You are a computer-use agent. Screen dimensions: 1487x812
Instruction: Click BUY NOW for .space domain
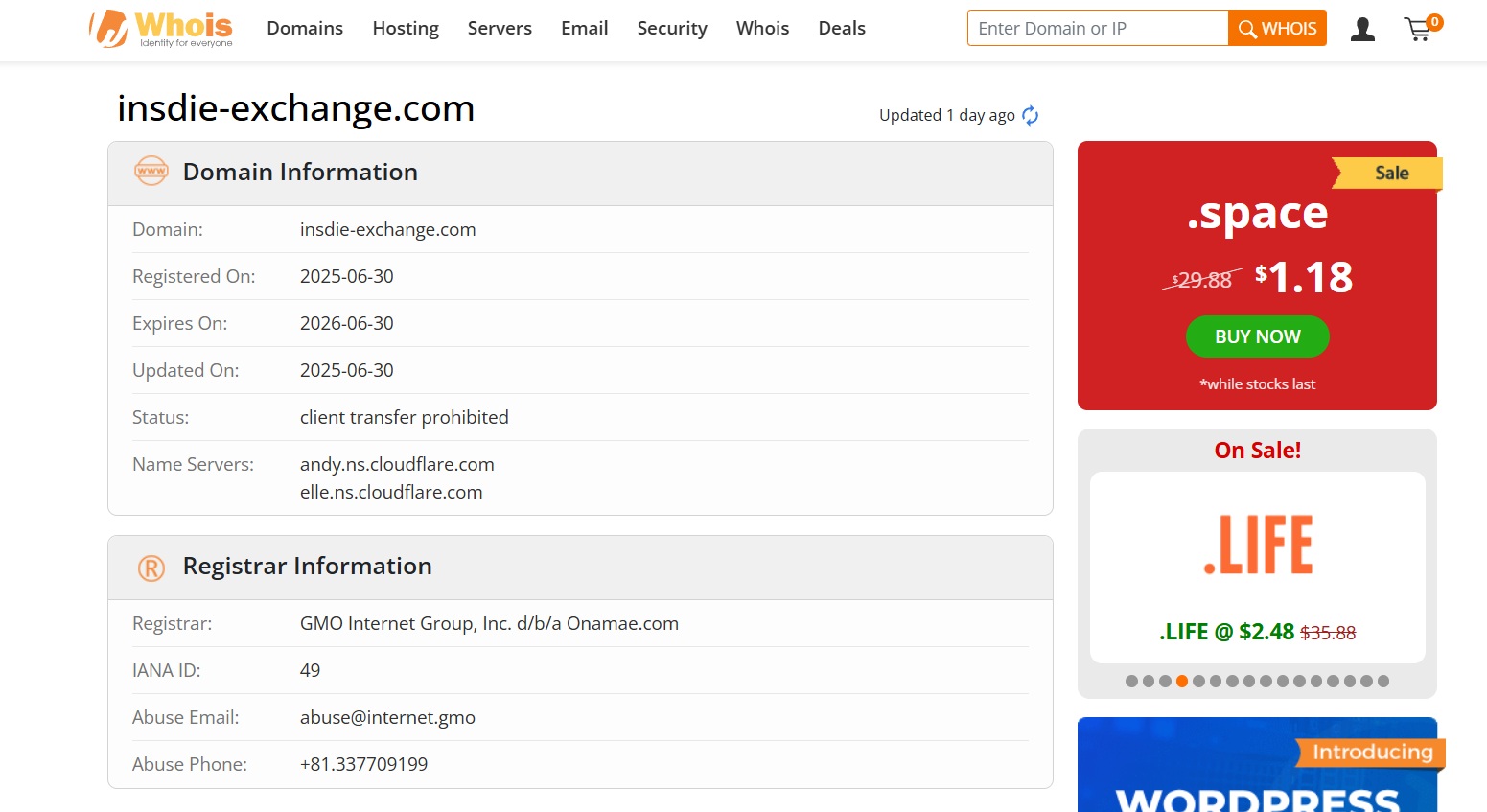click(1258, 336)
